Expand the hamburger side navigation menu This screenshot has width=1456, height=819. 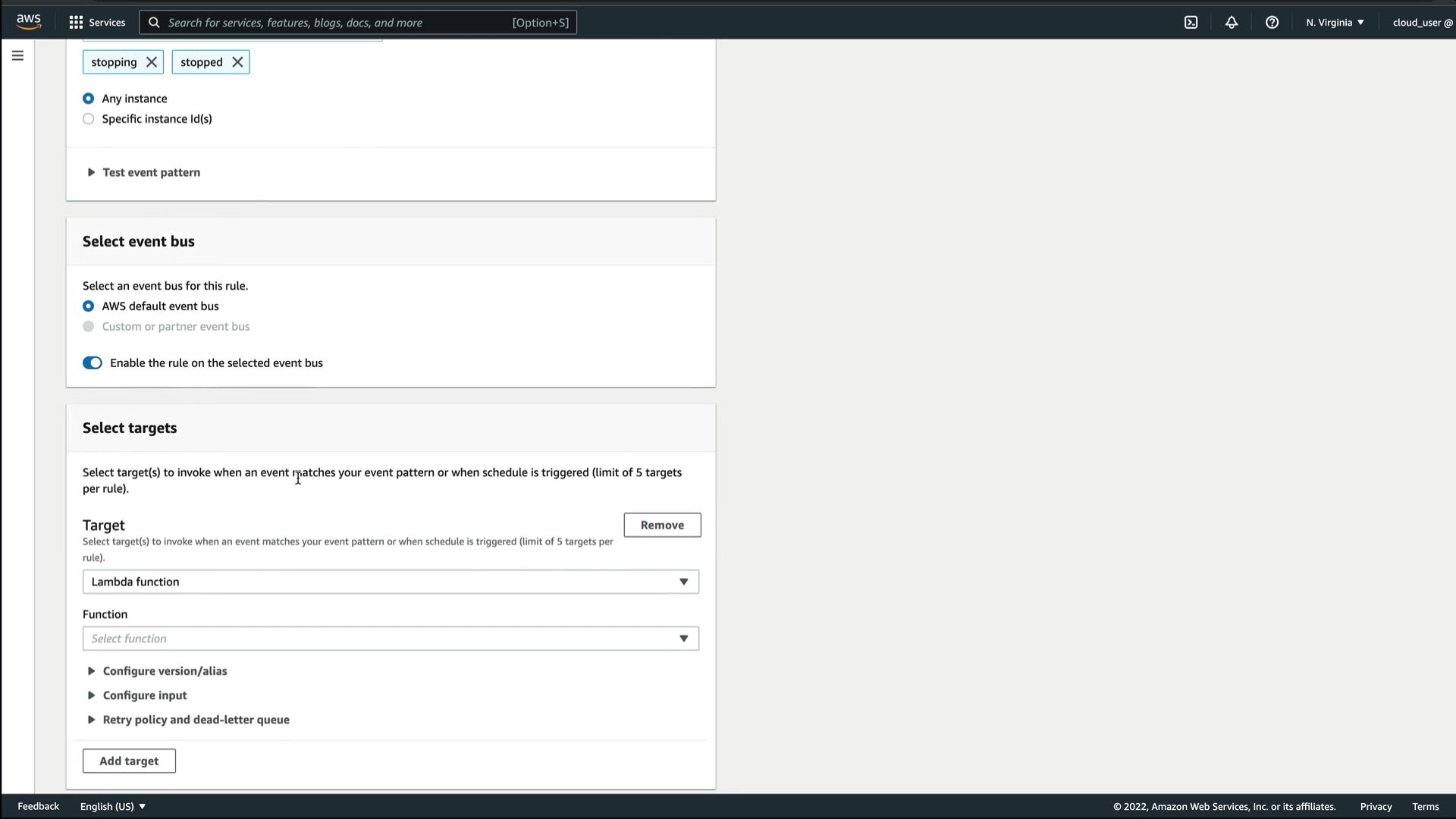(17, 55)
